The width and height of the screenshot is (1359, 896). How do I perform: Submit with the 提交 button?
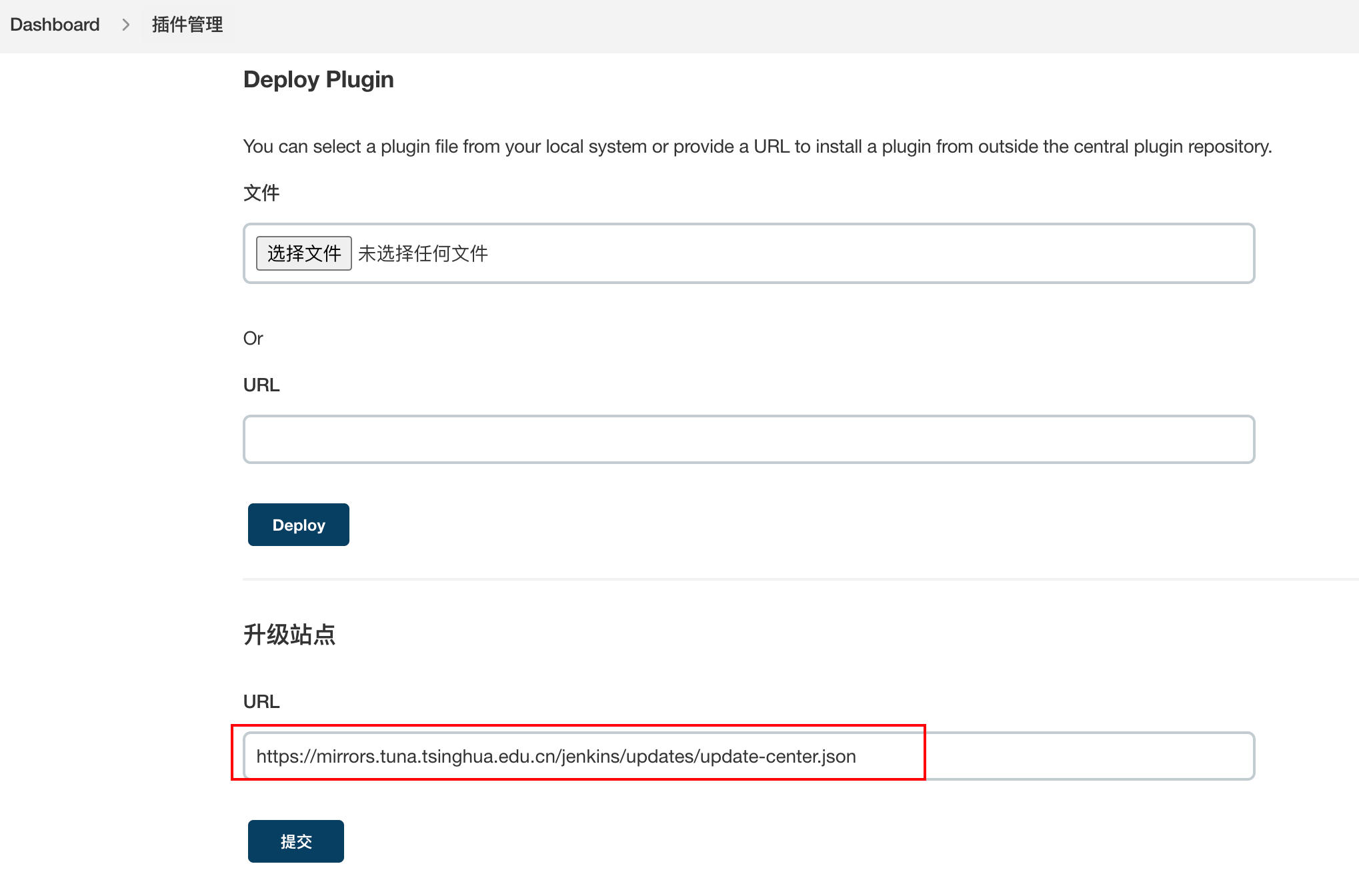[x=295, y=841]
